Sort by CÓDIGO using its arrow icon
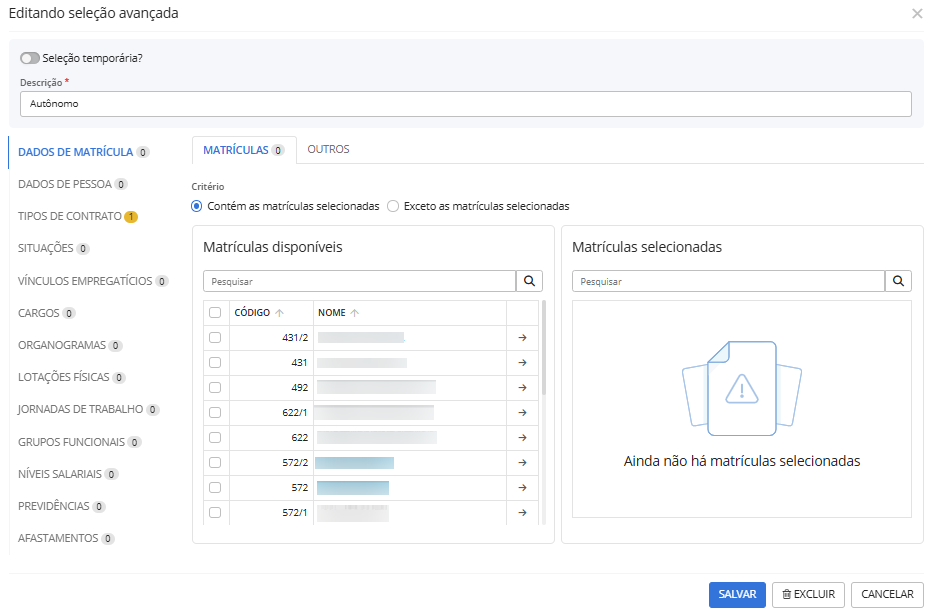This screenshot has height=611, width=930. 279,313
